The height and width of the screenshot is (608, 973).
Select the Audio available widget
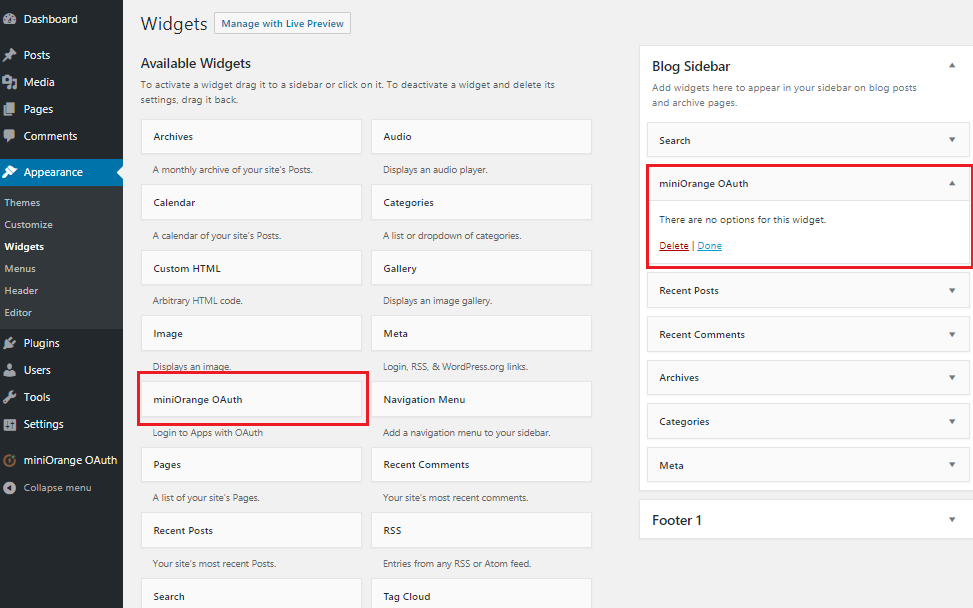click(482, 136)
